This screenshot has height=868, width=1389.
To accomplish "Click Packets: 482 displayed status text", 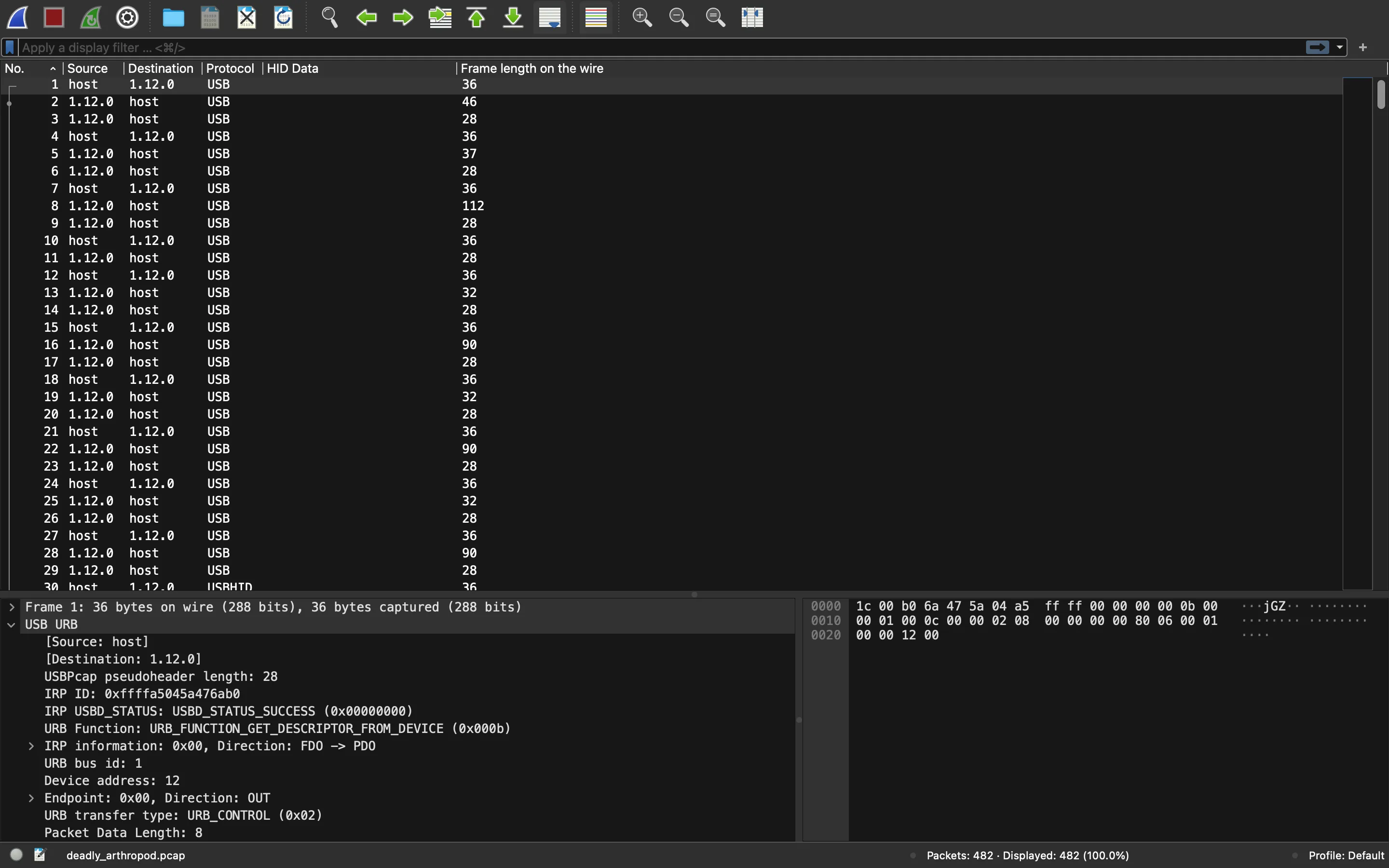I will [x=1027, y=855].
